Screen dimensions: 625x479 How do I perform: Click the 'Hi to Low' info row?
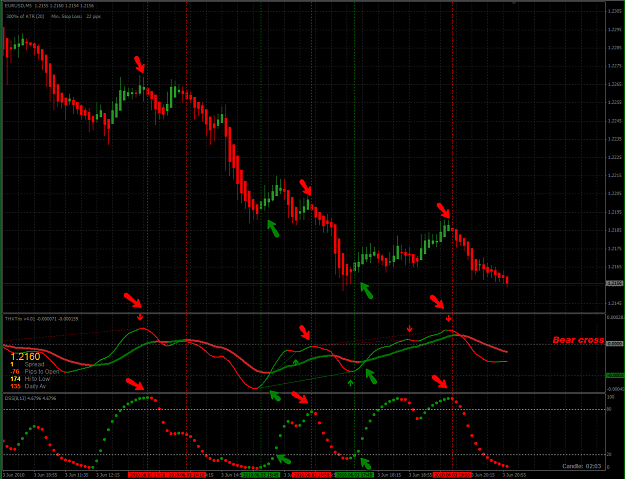point(30,379)
